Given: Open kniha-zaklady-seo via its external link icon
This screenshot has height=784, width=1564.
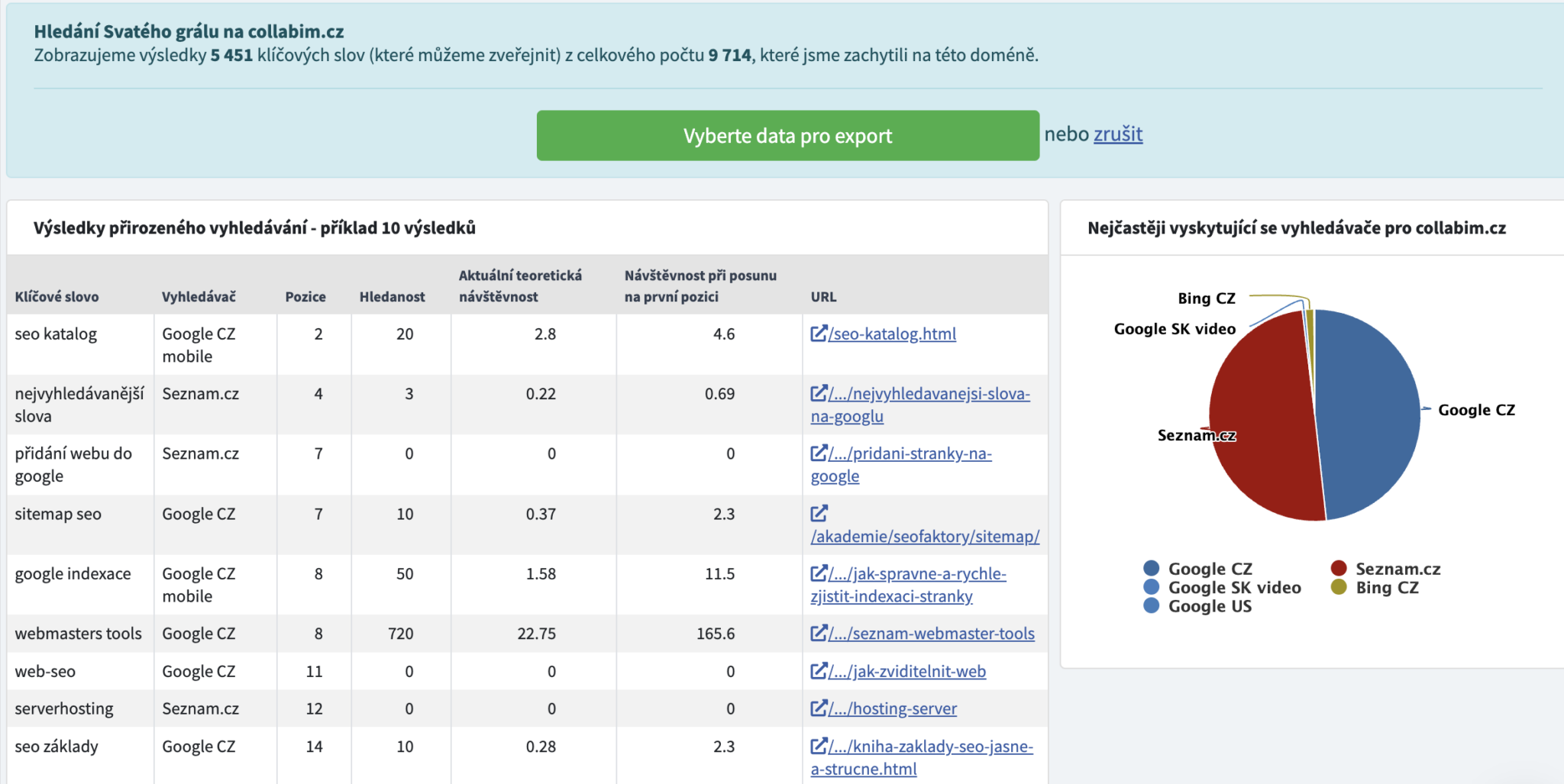Looking at the screenshot, I should click(819, 746).
